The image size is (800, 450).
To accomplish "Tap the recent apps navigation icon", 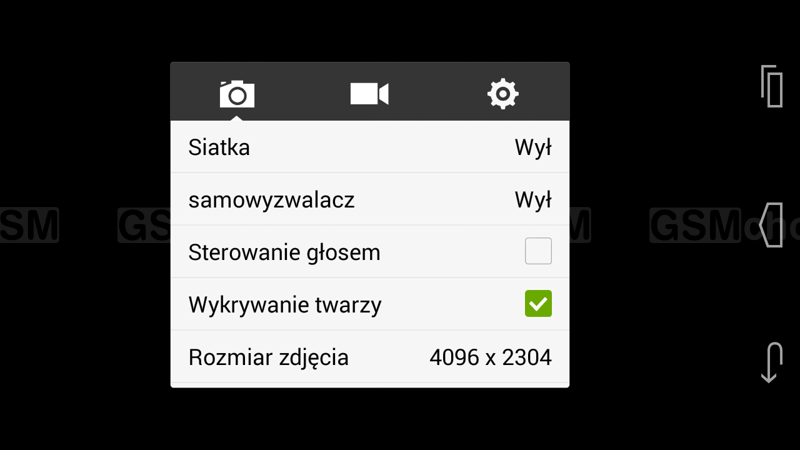I will pyautogui.click(x=772, y=86).
